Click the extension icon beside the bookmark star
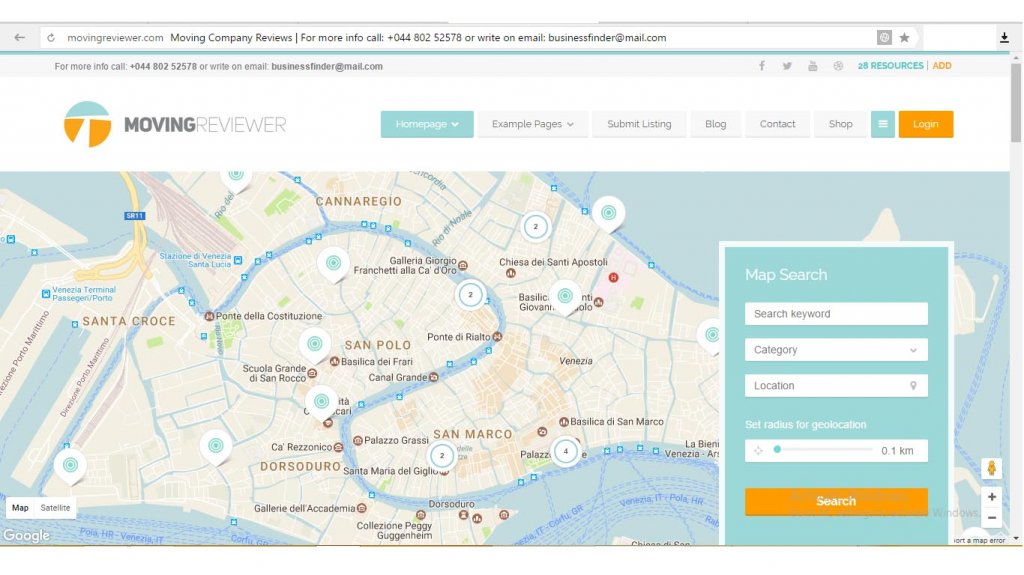Screen dimensions: 1024x575 [x=884, y=38]
